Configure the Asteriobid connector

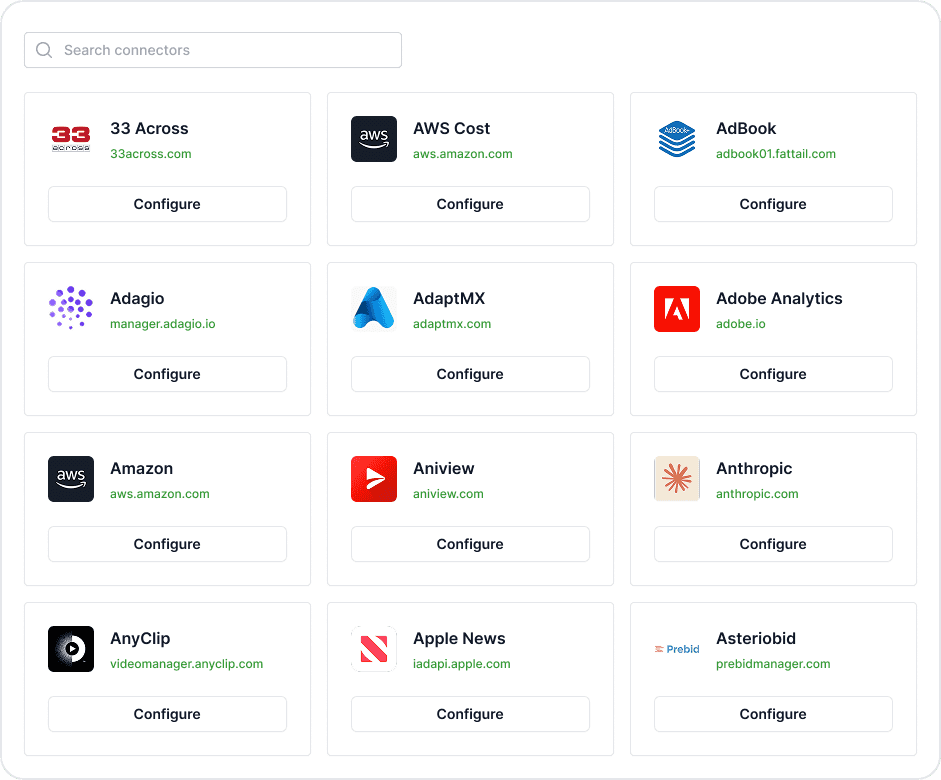(773, 714)
